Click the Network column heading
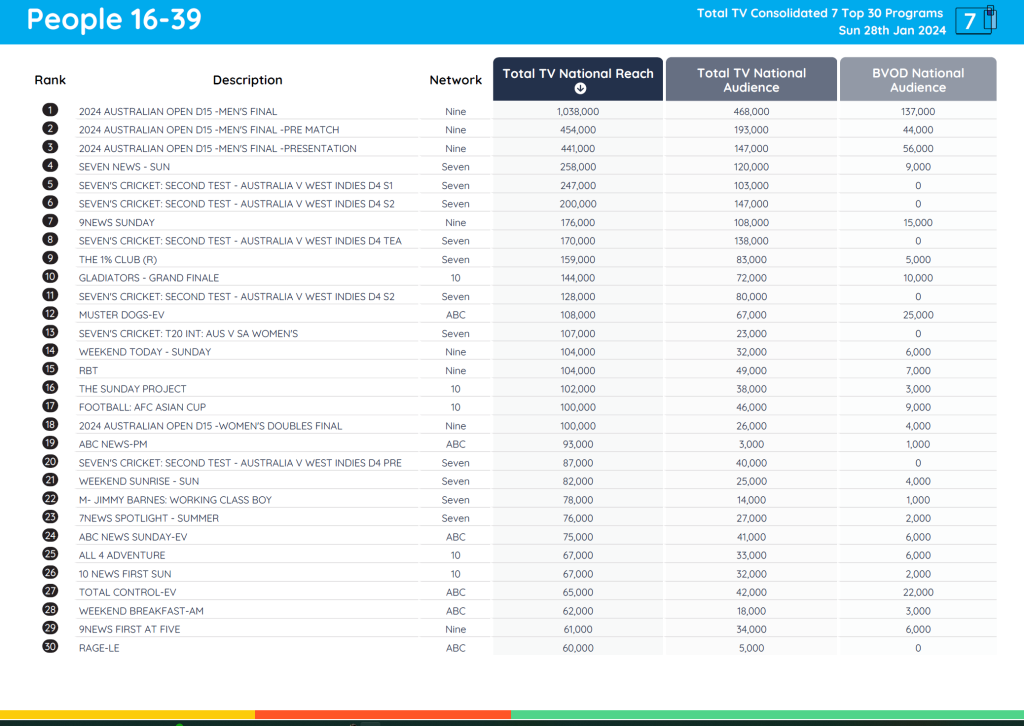1024x726 pixels. (455, 80)
